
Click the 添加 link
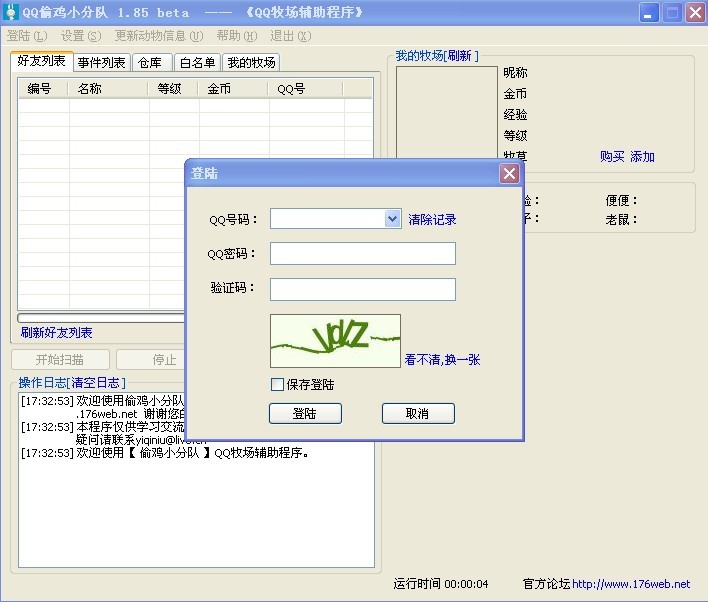(642, 156)
